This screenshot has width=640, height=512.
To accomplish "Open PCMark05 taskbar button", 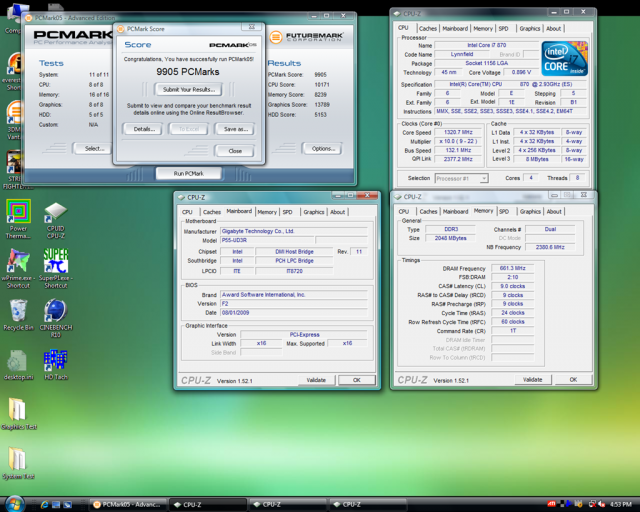I will [x=127, y=505].
